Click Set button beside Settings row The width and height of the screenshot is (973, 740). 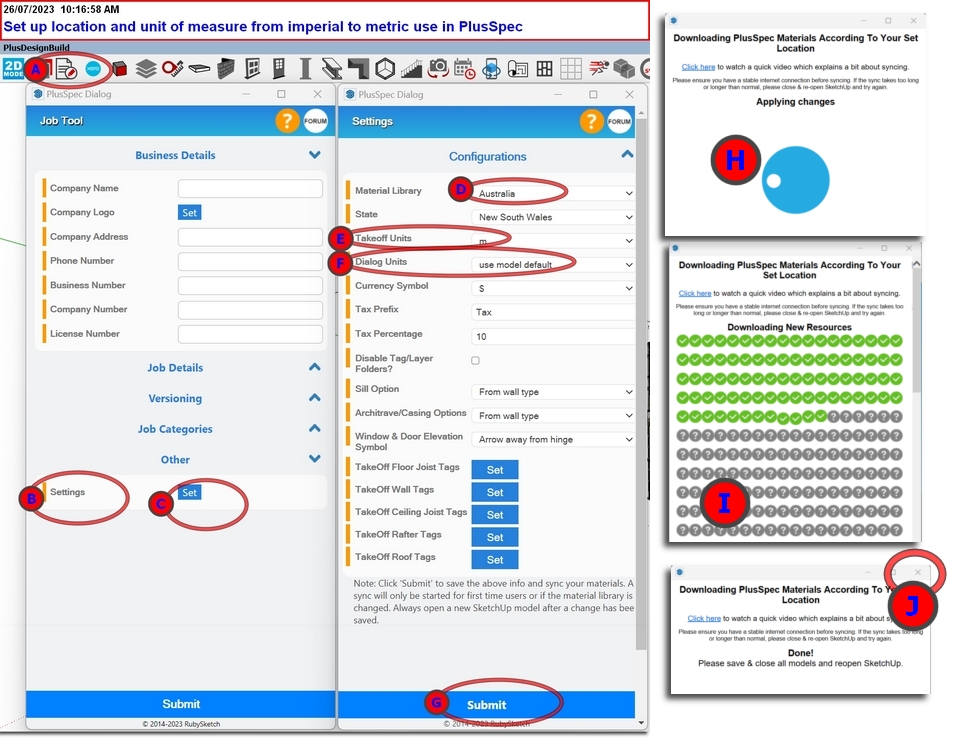[189, 493]
